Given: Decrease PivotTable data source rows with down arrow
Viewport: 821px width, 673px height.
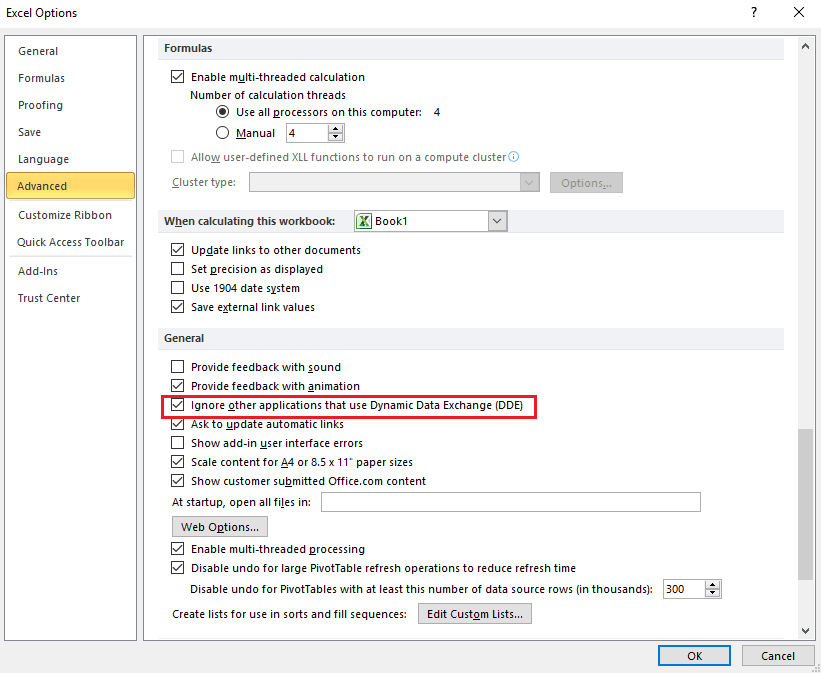Looking at the screenshot, I should coord(712,593).
